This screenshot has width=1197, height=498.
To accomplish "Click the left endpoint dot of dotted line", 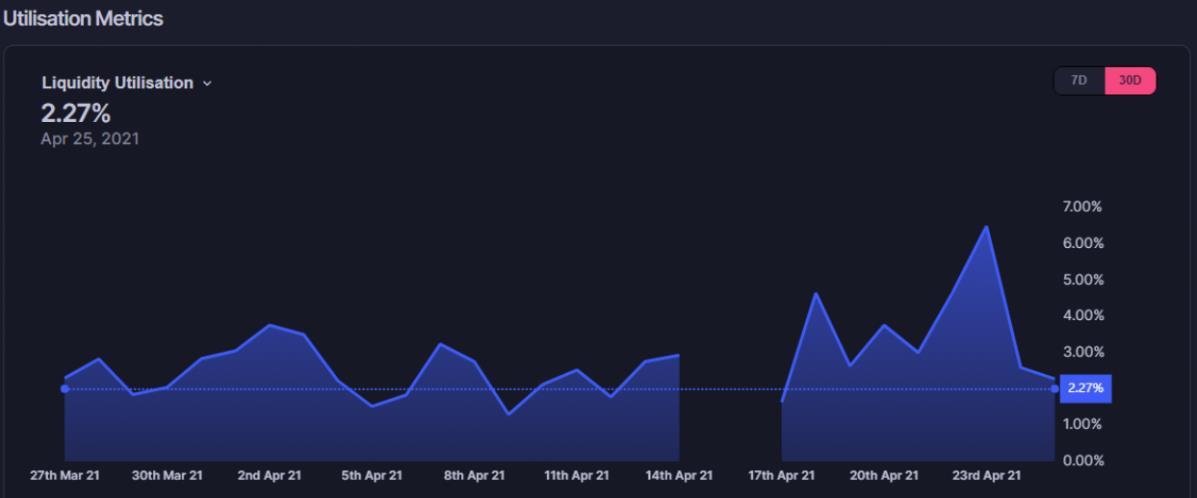I will point(65,388).
